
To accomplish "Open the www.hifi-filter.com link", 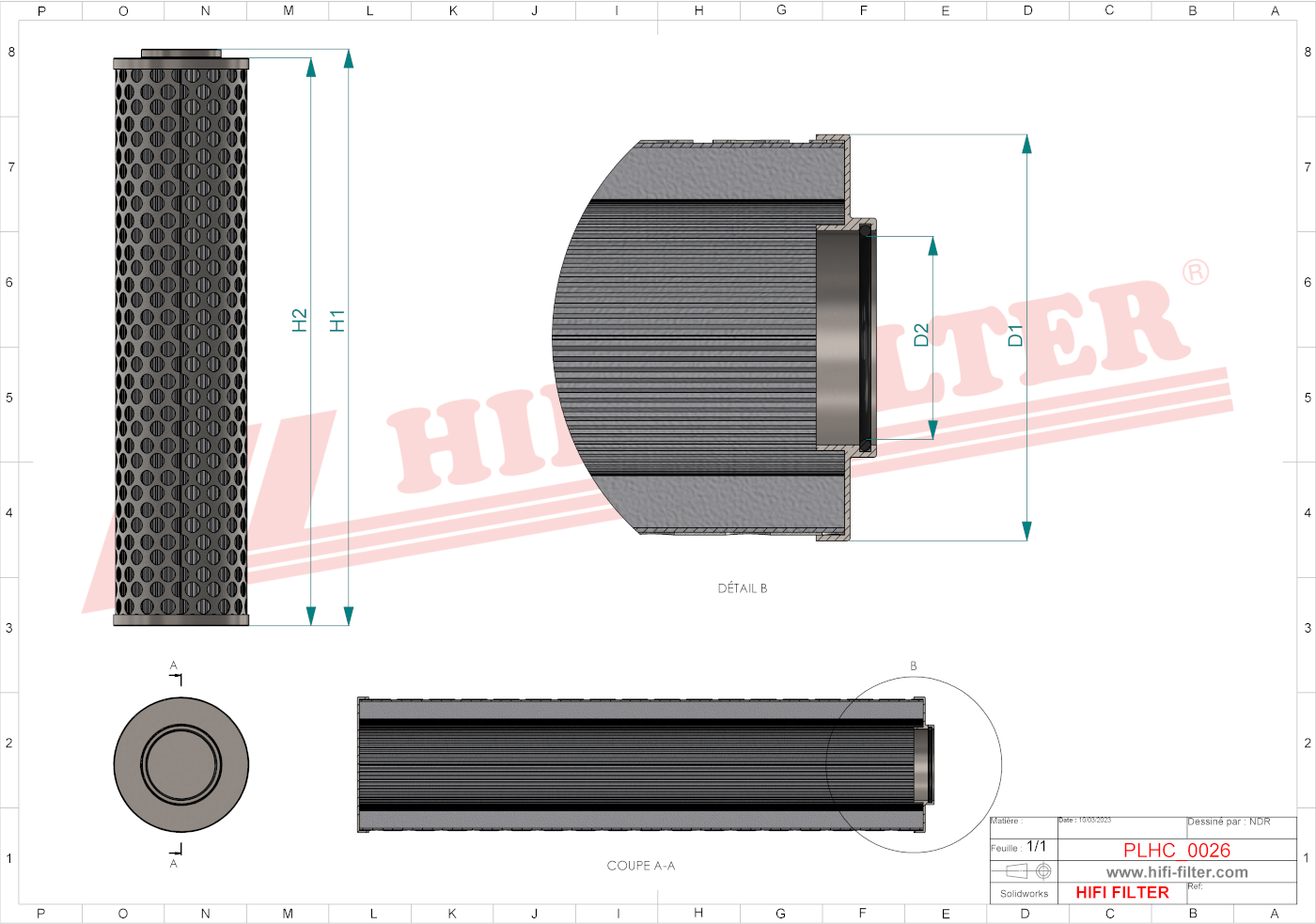I will (x=1177, y=872).
